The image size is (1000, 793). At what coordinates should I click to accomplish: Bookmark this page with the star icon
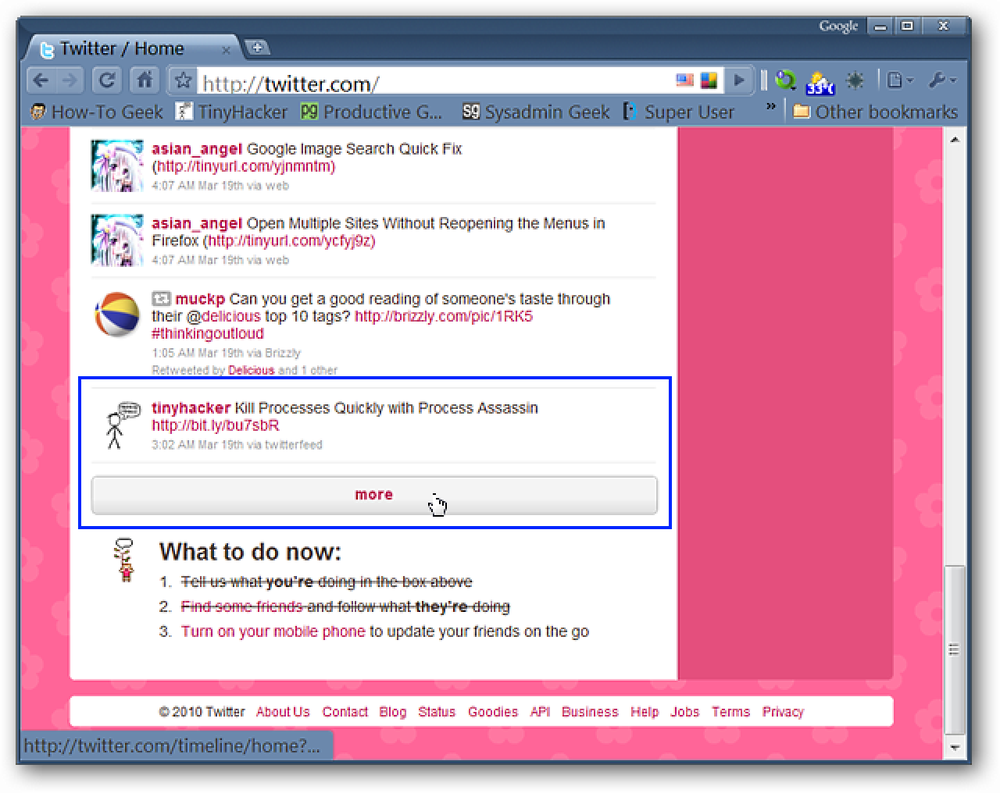click(x=183, y=80)
